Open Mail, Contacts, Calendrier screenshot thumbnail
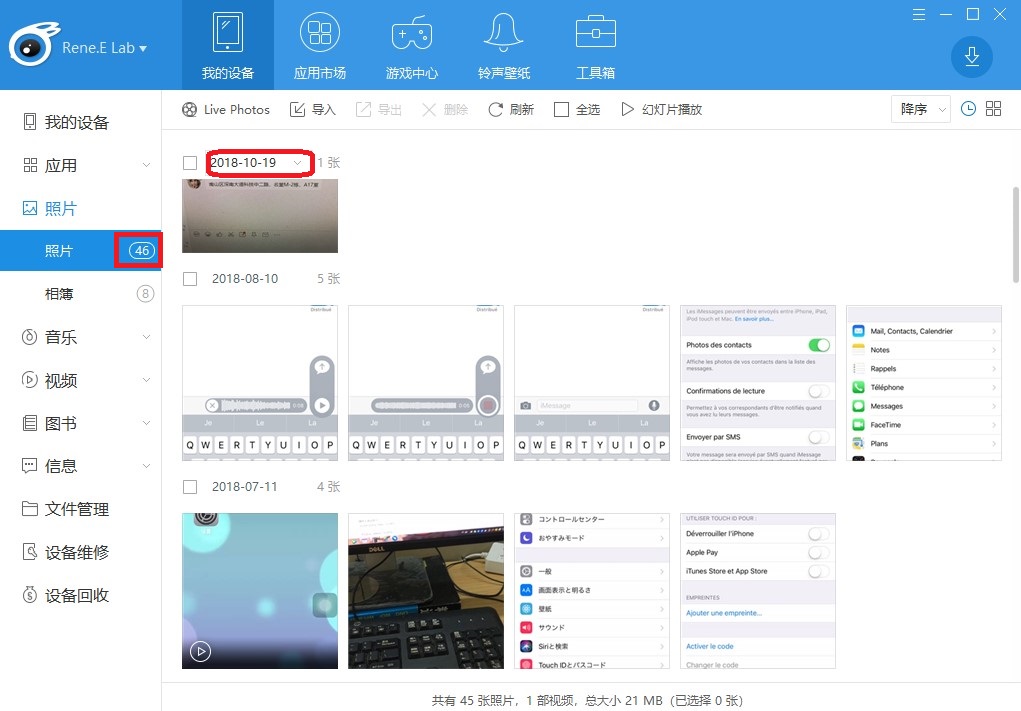This screenshot has width=1021, height=711. click(x=924, y=383)
